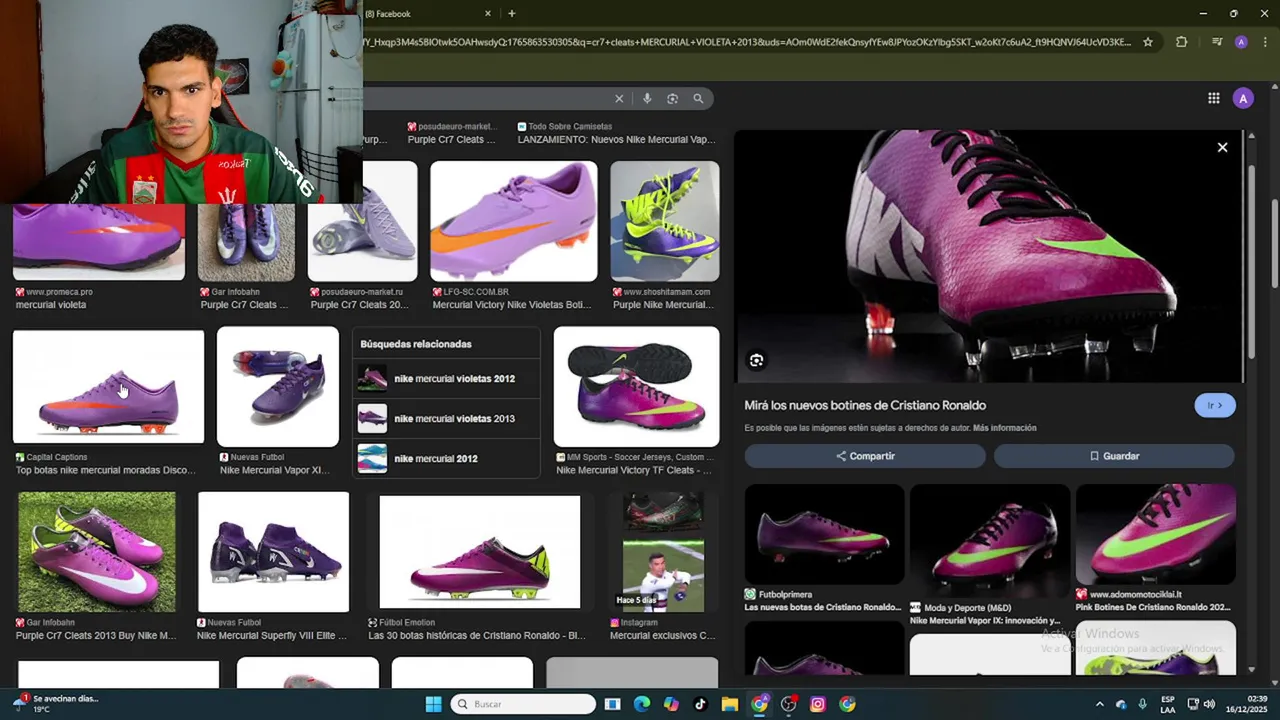Open the Chrome three-dot menu
Image resolution: width=1280 pixels, height=720 pixels.
(1265, 42)
